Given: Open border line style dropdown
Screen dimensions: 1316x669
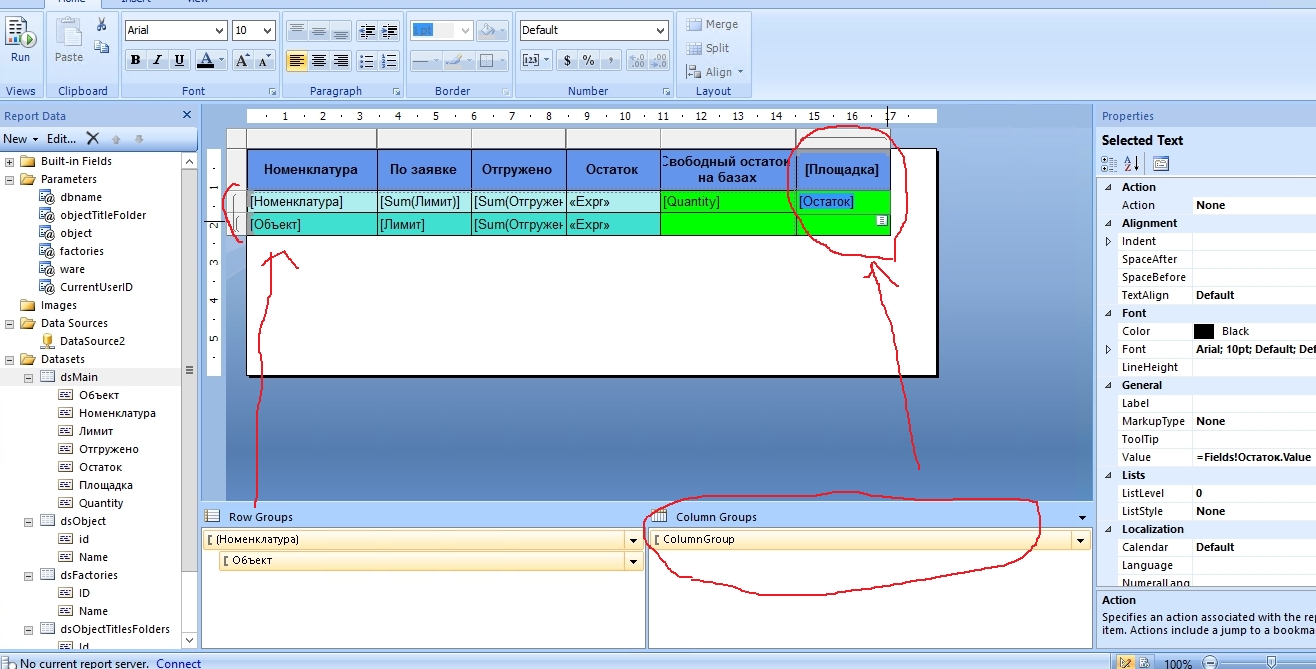Looking at the screenshot, I should [425, 61].
